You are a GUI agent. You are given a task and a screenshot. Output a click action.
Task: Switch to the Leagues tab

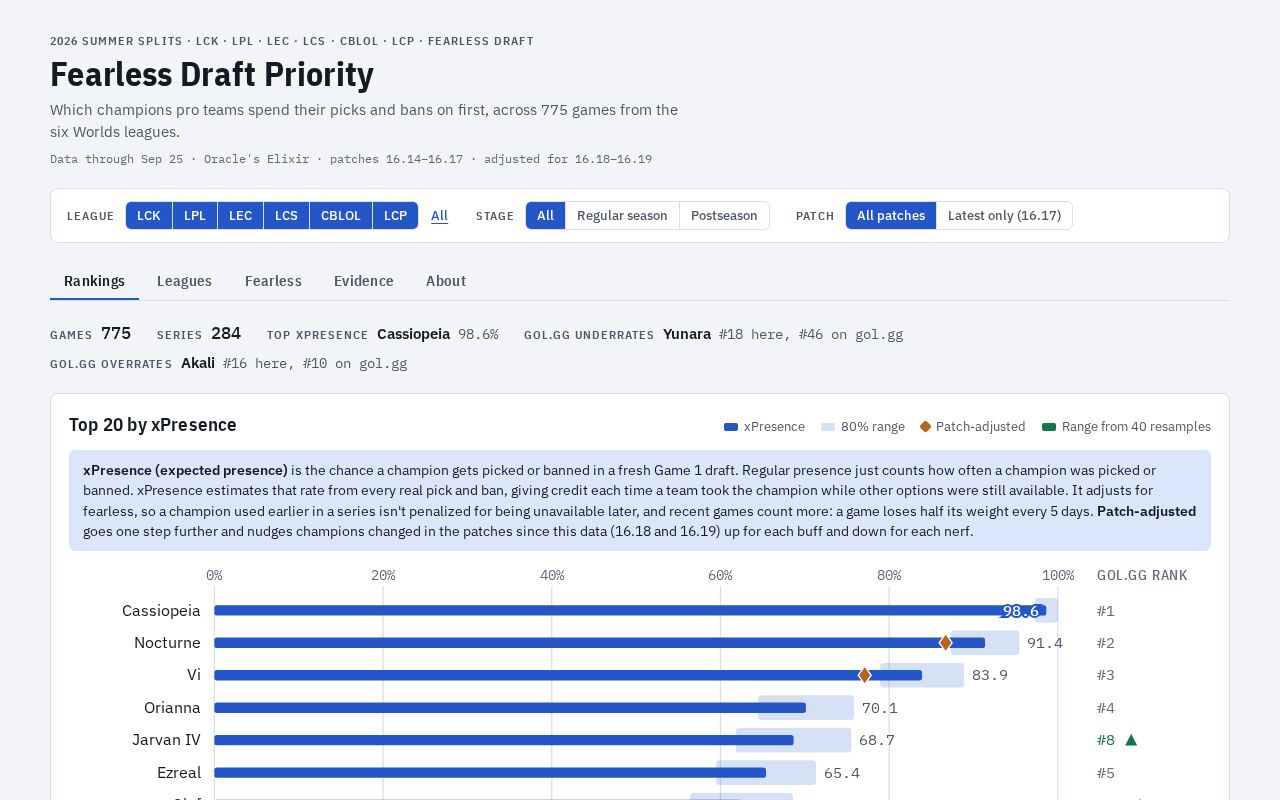(184, 281)
